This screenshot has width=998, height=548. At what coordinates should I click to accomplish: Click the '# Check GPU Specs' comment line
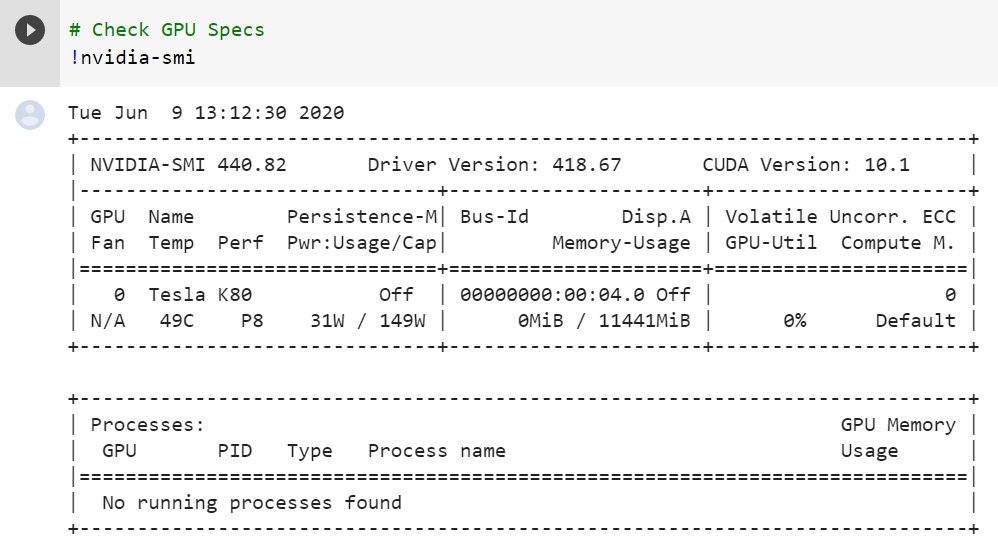(x=167, y=30)
